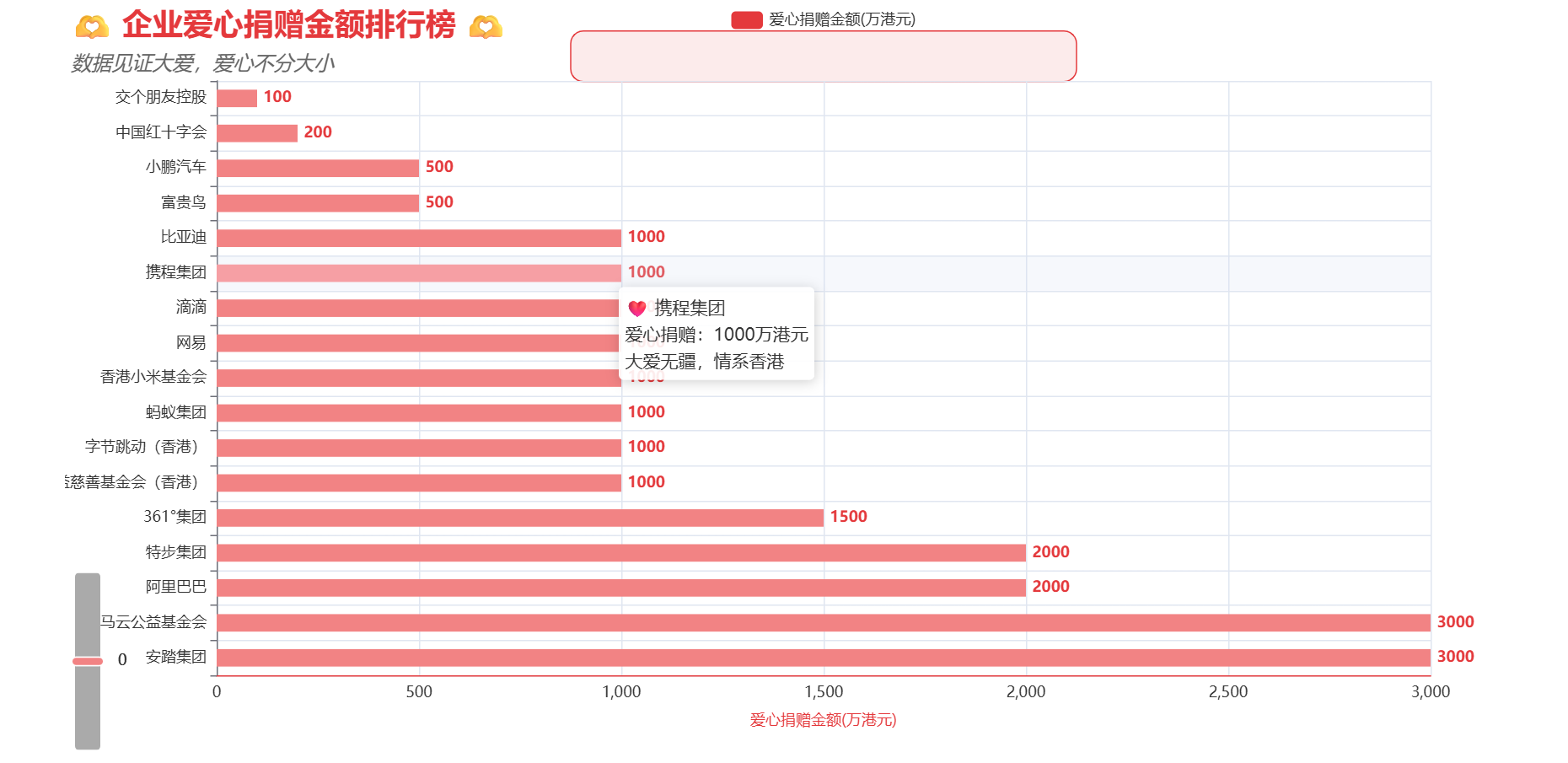1568x763 pixels.
Task: Click the x-axis tick label 2,500
Action: (1228, 692)
